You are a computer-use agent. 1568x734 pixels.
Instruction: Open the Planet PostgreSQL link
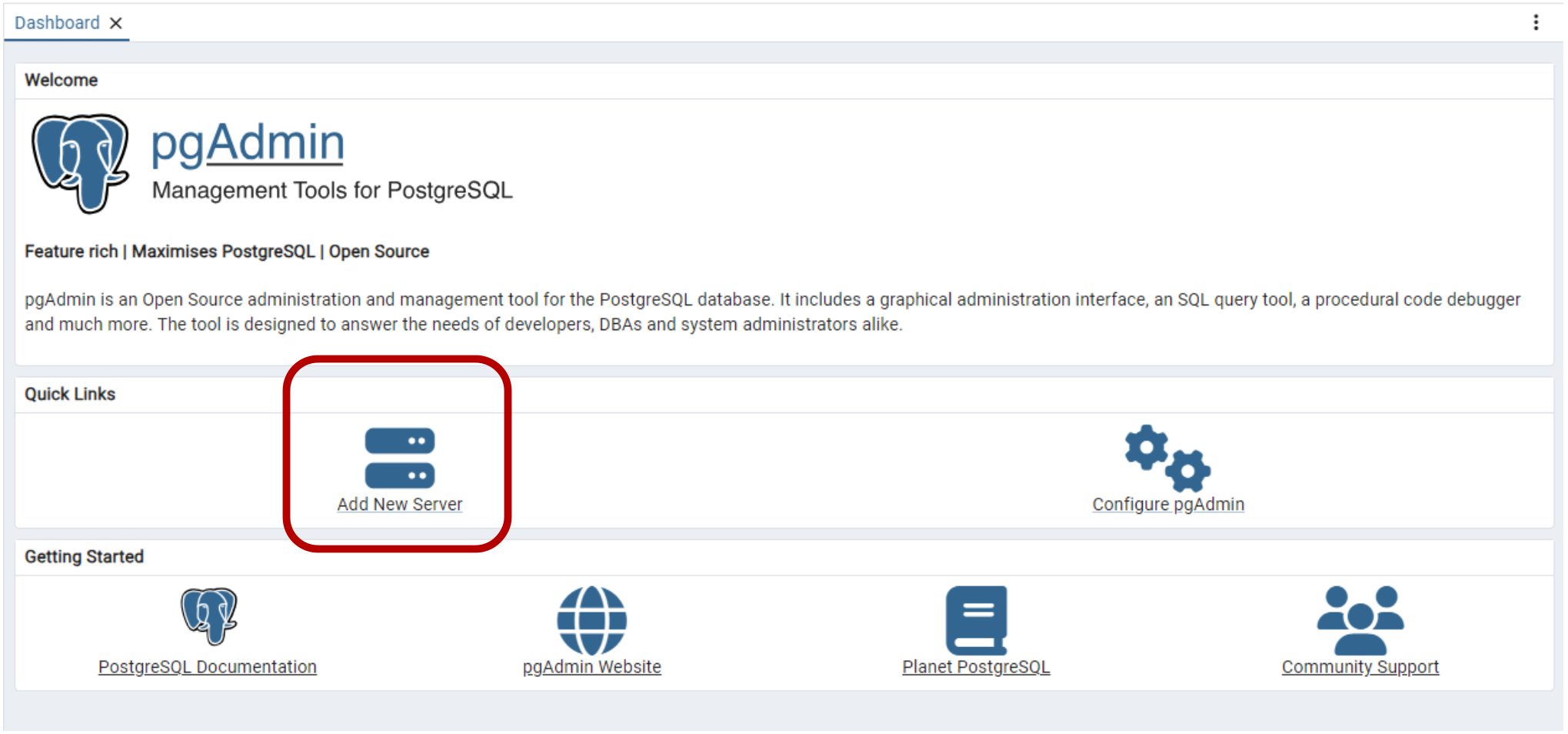(976, 666)
